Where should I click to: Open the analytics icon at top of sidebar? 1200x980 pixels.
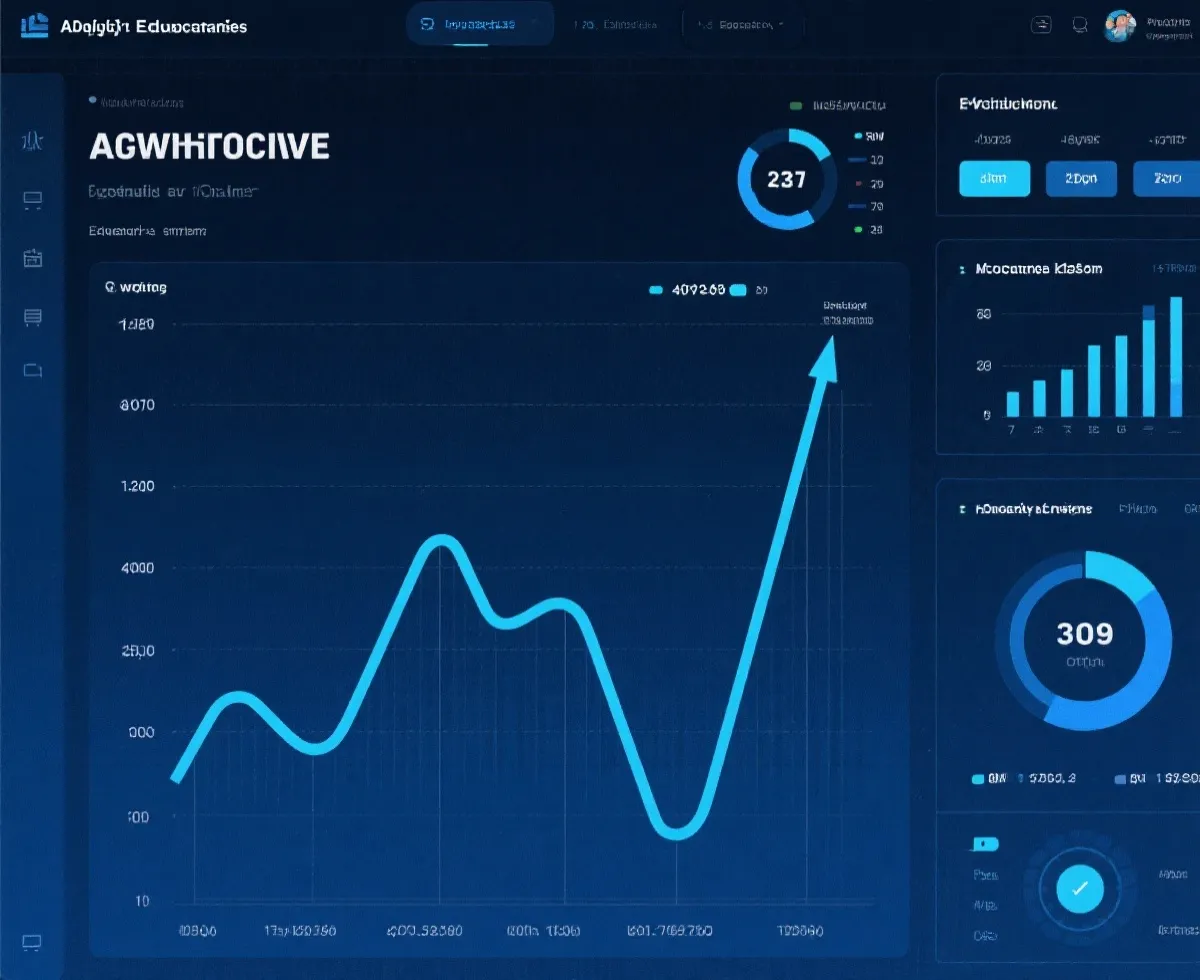coord(32,142)
